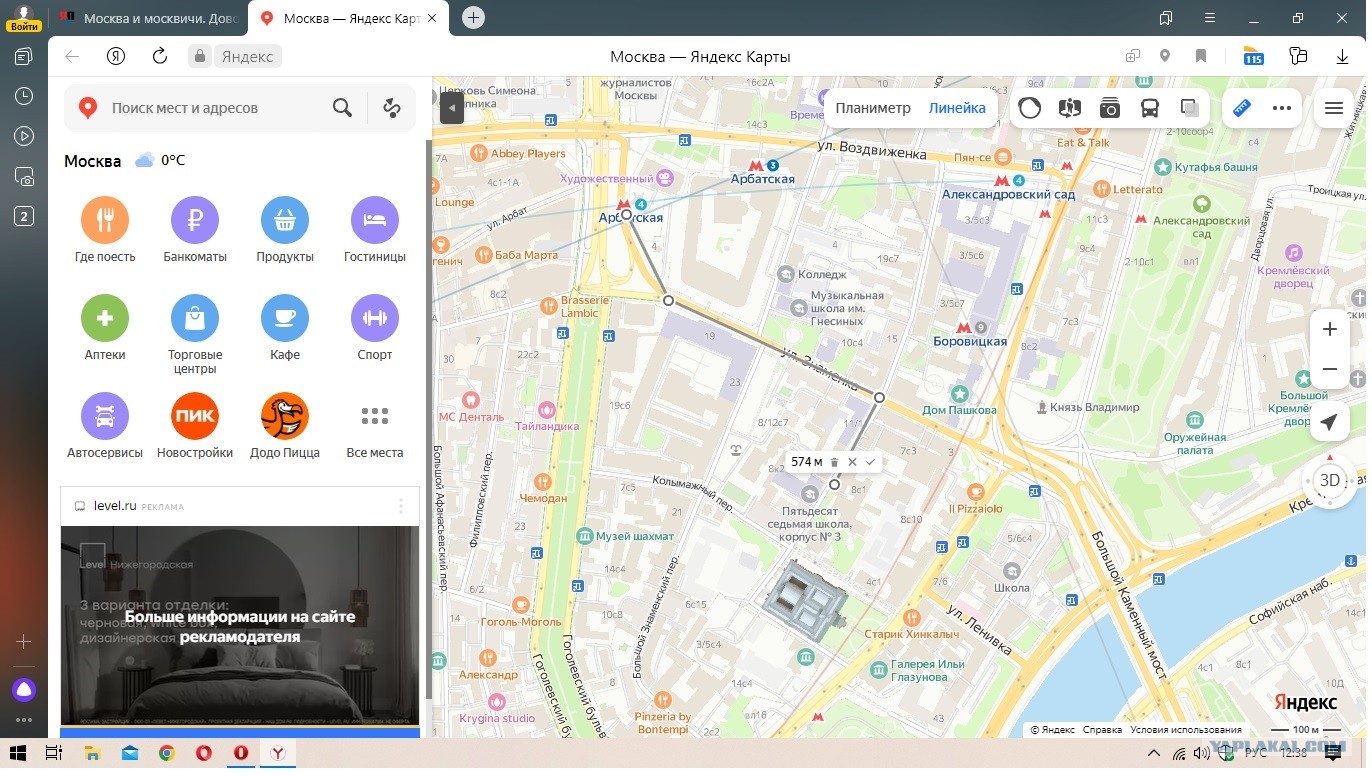This screenshot has height=776, width=1372.
Task: Toggle the blue ruler tool
Action: point(1242,108)
